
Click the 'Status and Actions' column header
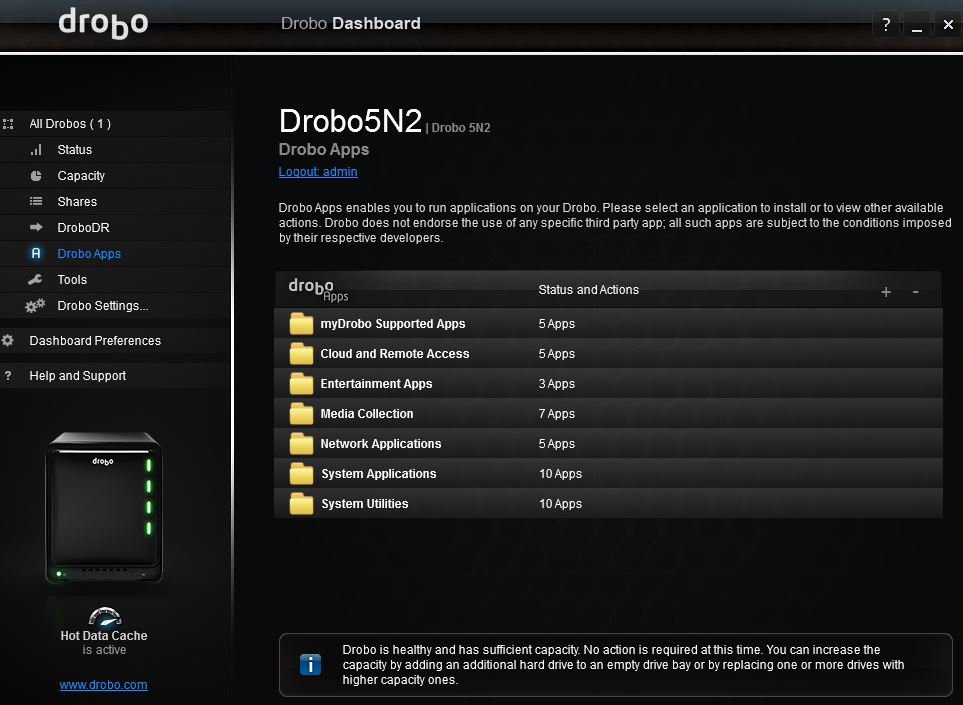(x=588, y=290)
